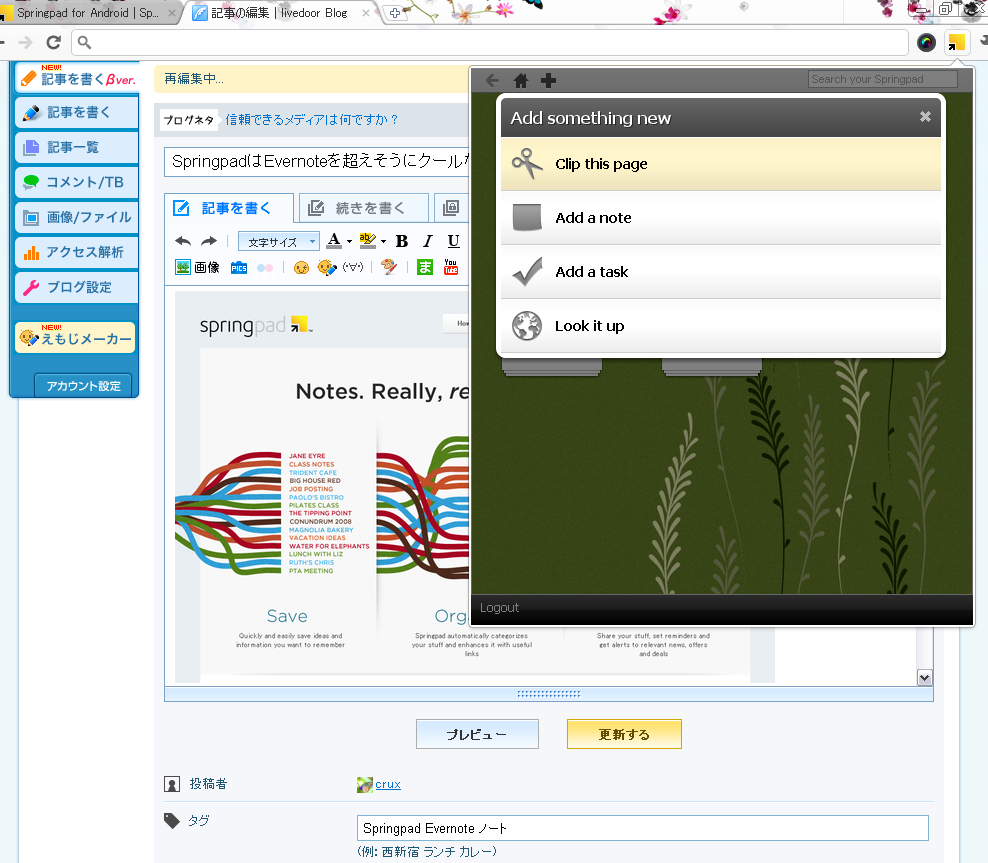Switch to the Springpad for Android browser tab

coord(88,13)
